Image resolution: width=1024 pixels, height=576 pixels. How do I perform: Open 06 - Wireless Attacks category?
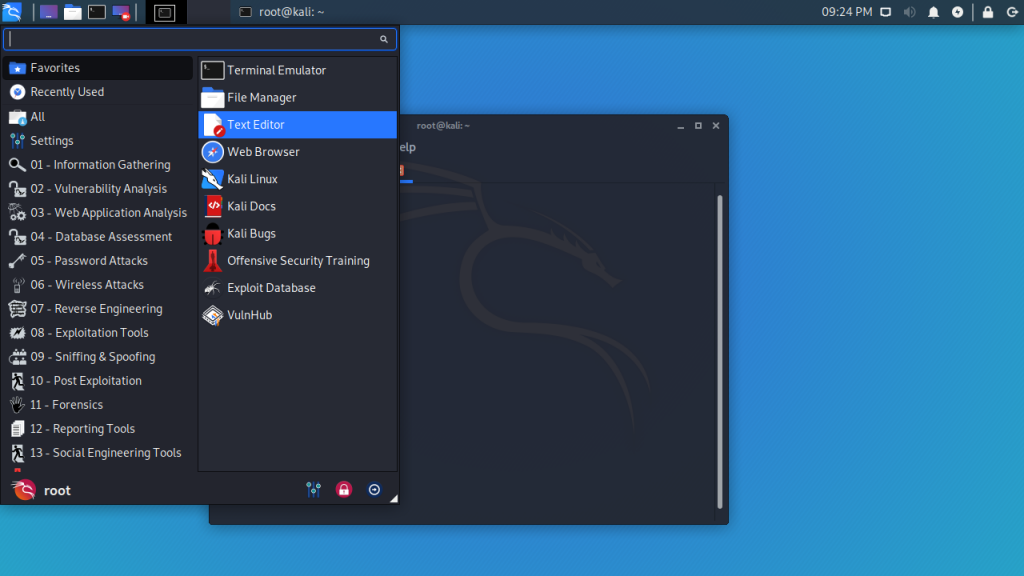click(x=98, y=285)
